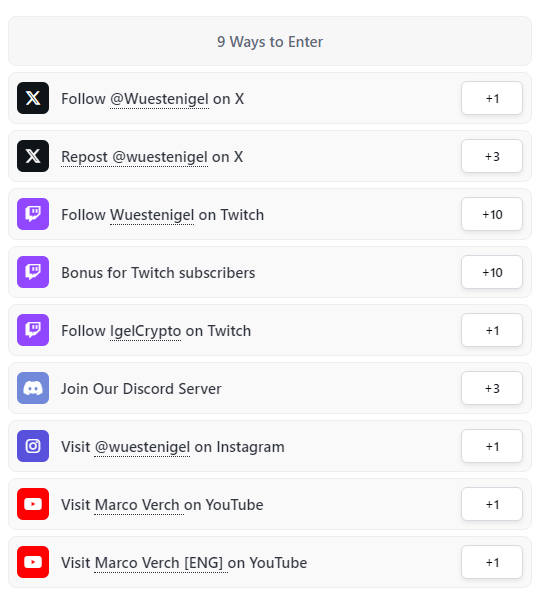Image resolution: width=540 pixels, height=594 pixels.
Task: Click Twitch icon beside Follow IgelCrypto
Action: (x=33, y=330)
